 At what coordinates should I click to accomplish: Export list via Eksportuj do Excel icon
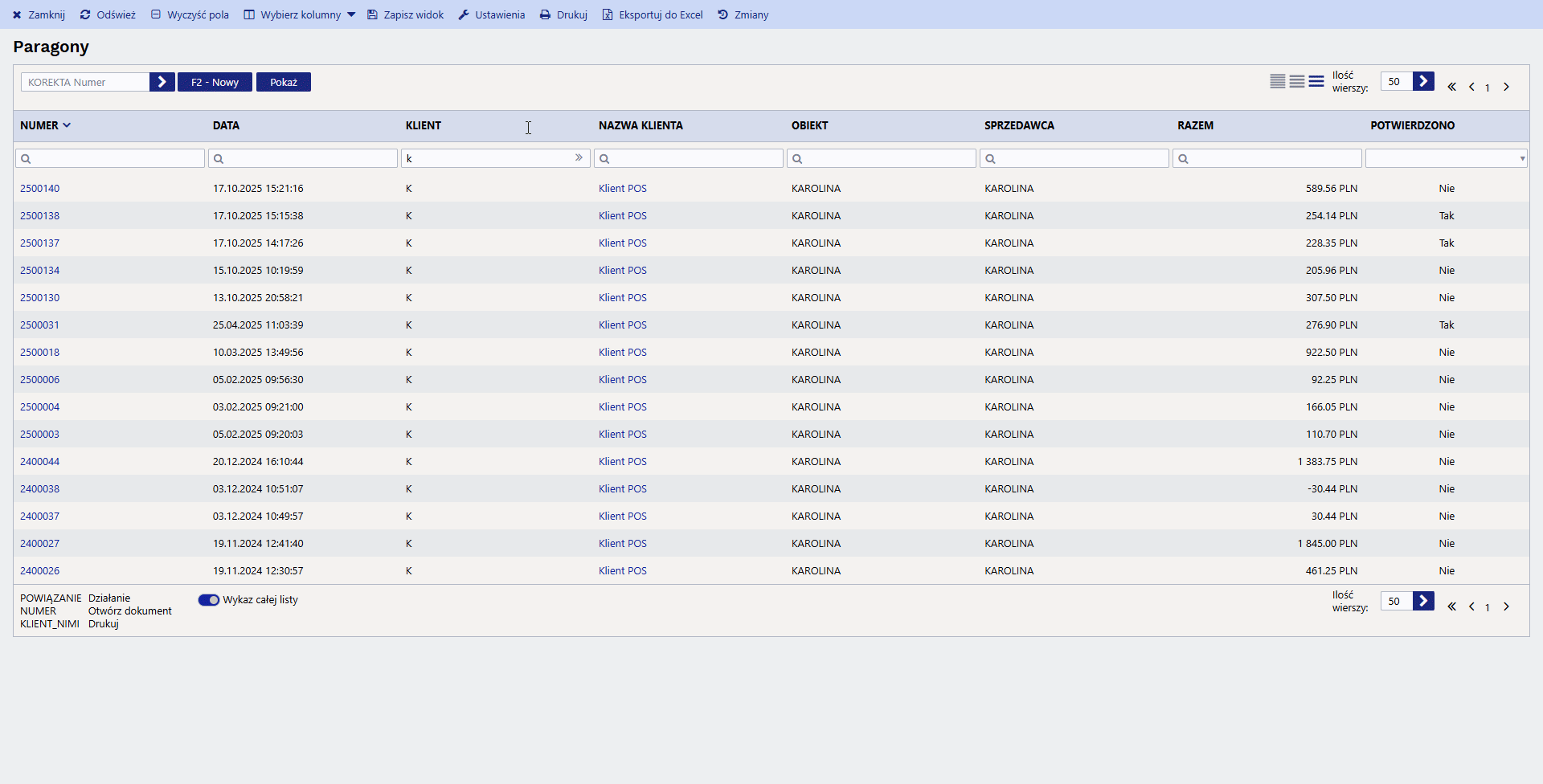pyautogui.click(x=608, y=14)
